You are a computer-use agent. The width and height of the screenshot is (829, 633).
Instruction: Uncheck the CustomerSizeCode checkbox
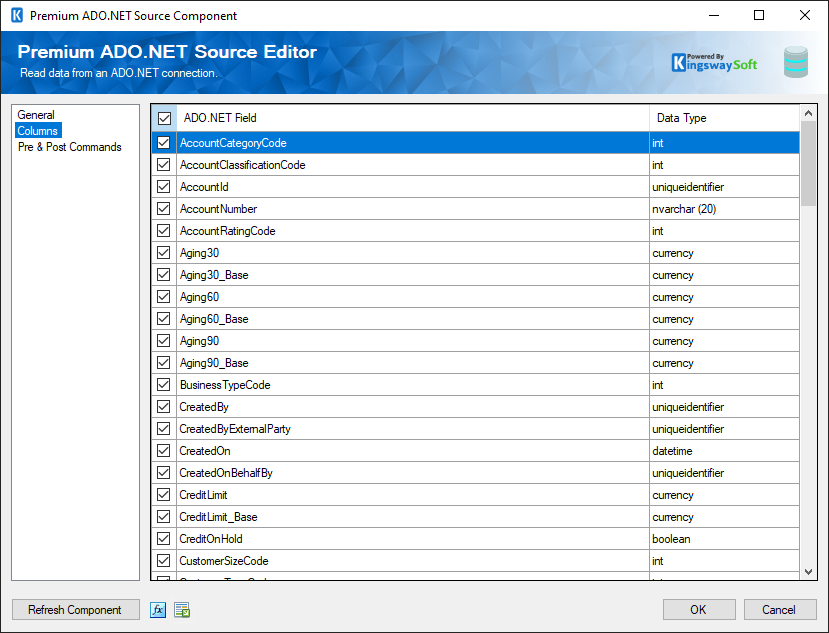[164, 561]
